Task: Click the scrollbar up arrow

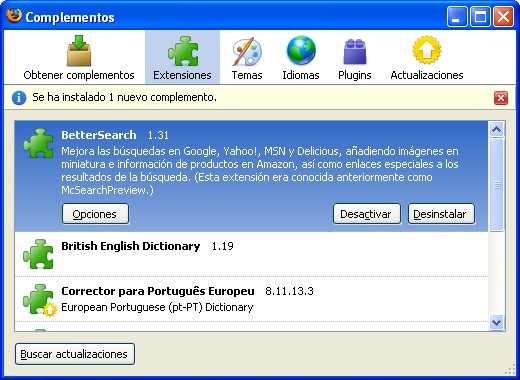Action: coord(497,129)
